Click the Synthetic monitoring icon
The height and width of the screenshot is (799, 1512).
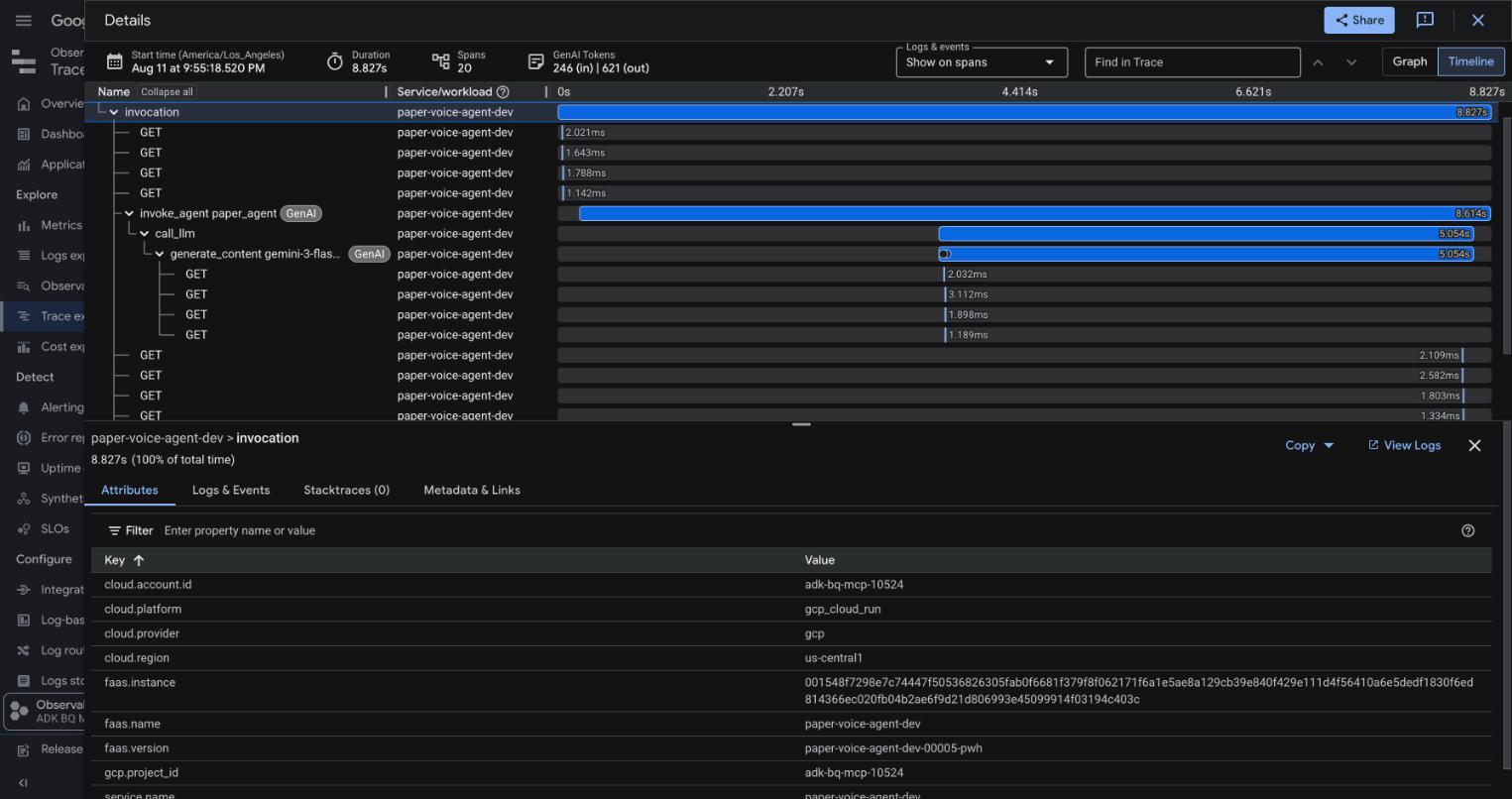pyautogui.click(x=24, y=499)
